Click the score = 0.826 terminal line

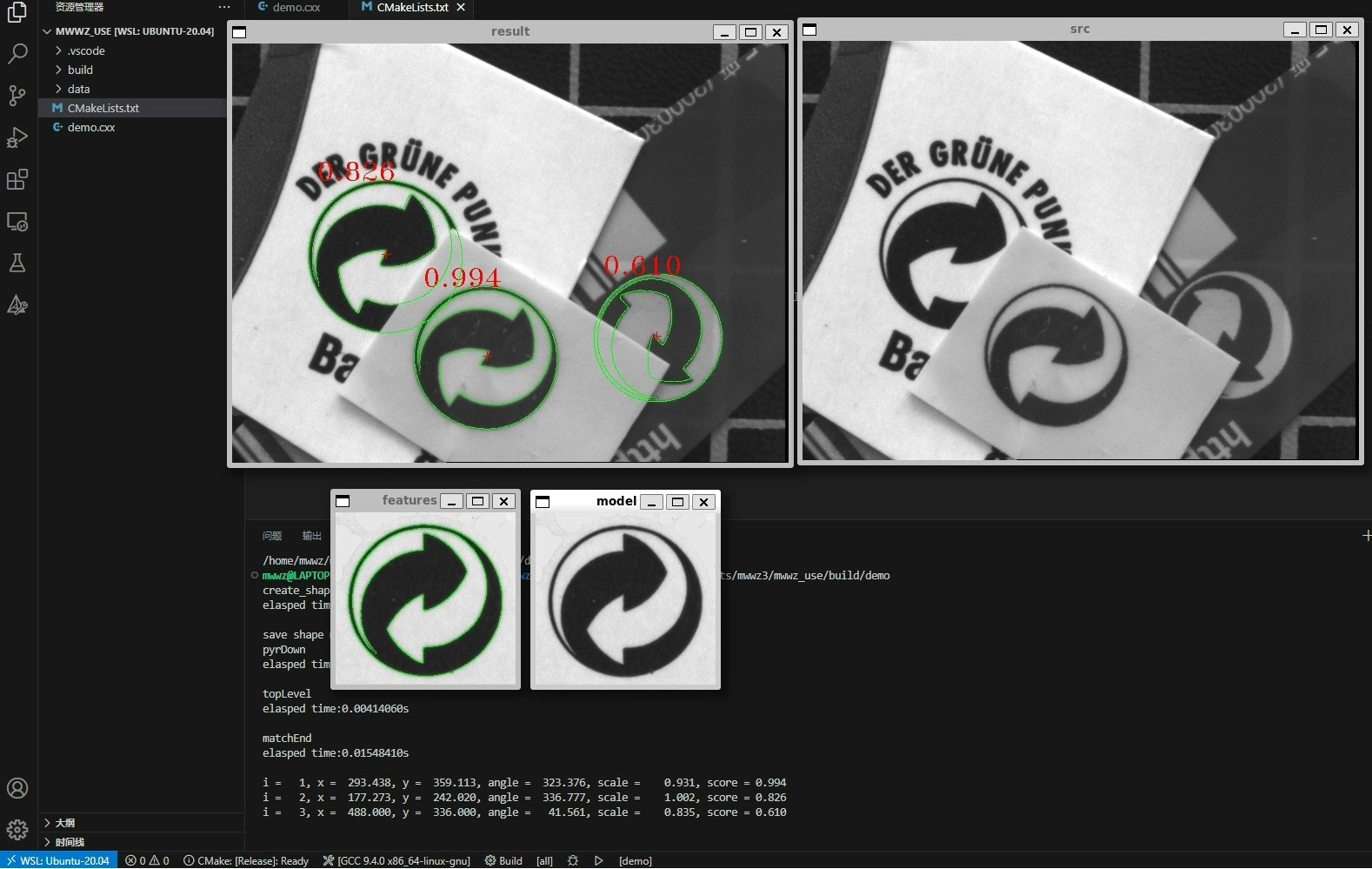(x=524, y=798)
